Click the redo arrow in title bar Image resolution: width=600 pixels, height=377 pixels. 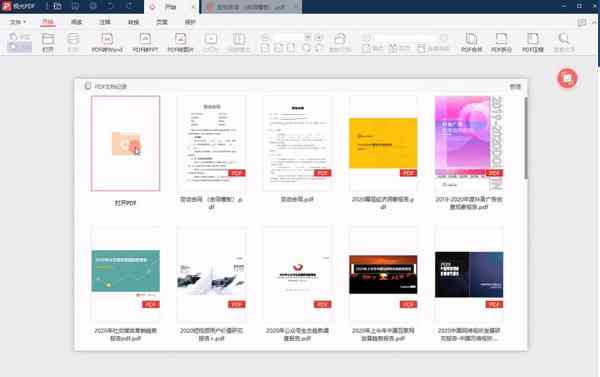(x=129, y=6)
